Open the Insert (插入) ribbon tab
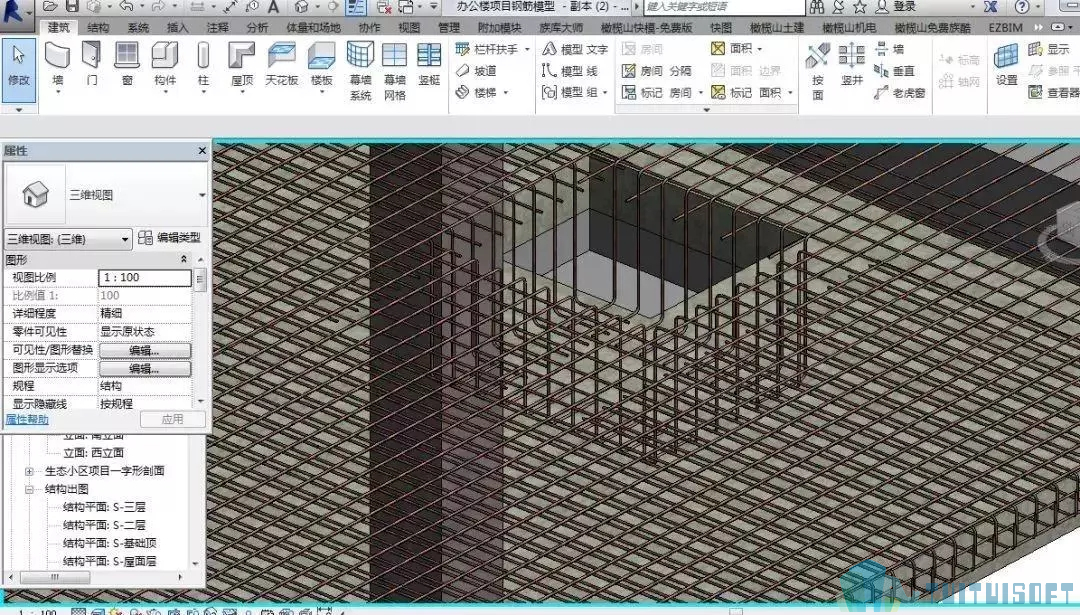 (178, 28)
